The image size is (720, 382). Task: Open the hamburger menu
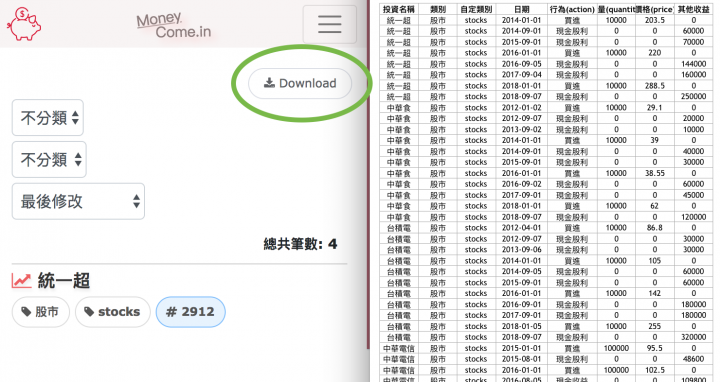point(329,24)
